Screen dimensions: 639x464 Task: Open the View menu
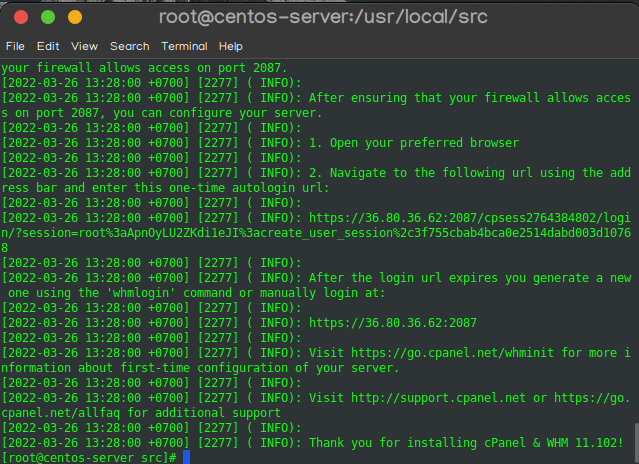[84, 46]
